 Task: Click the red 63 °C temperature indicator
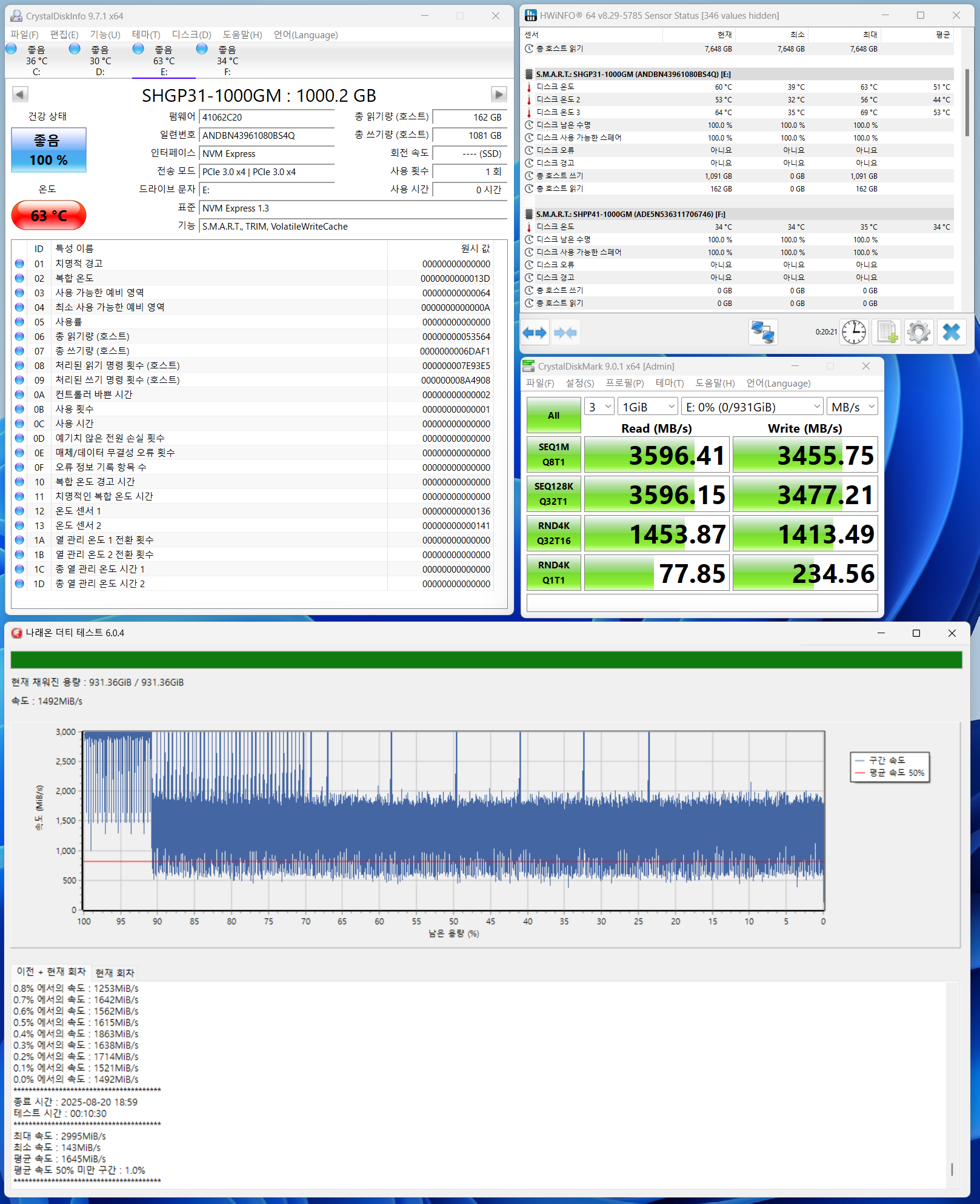[48, 216]
